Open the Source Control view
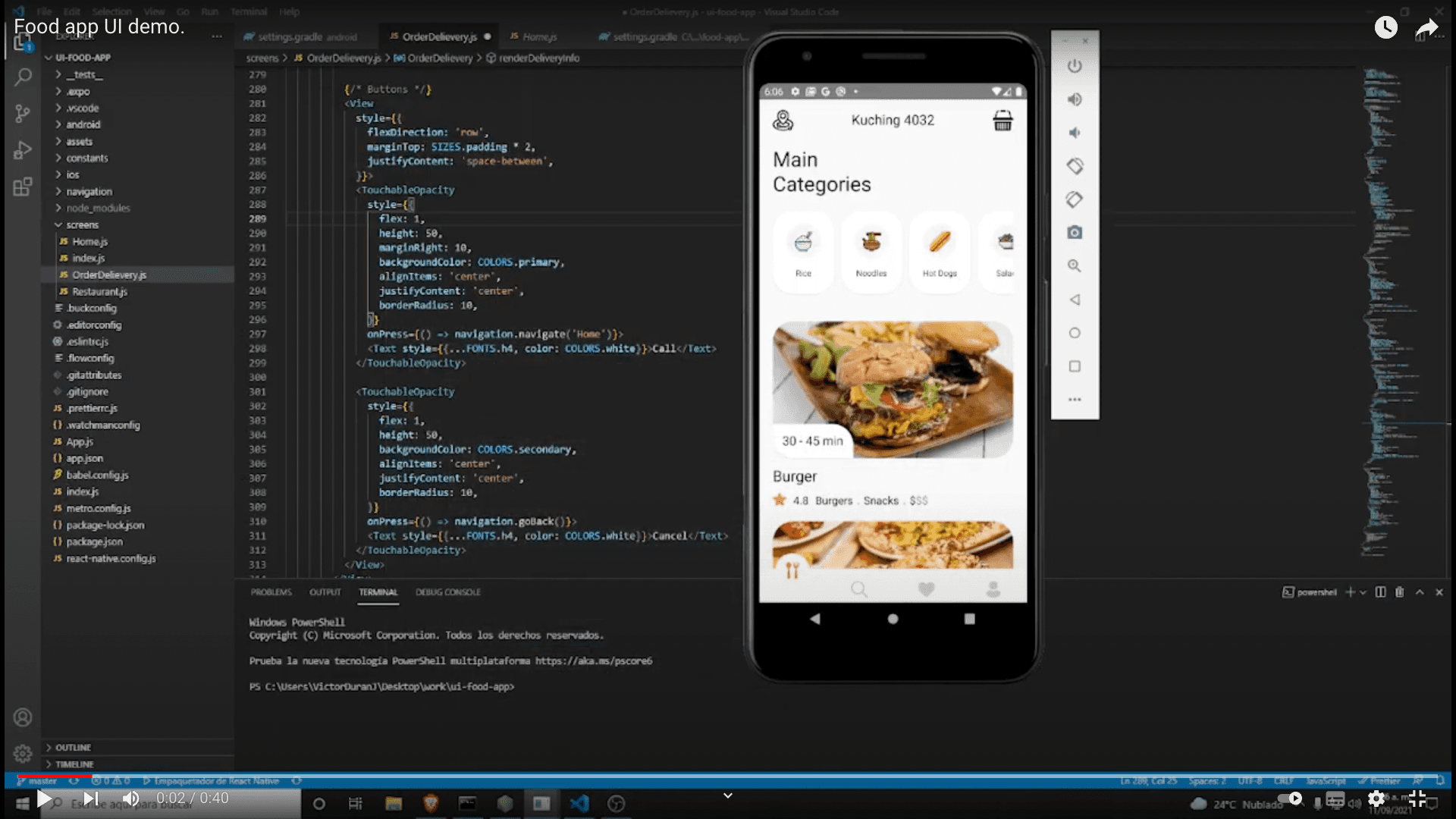The image size is (1456, 819). 23,114
